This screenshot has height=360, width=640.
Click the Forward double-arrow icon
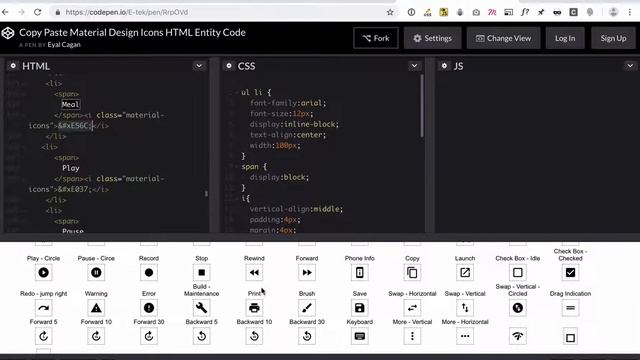[x=307, y=273]
